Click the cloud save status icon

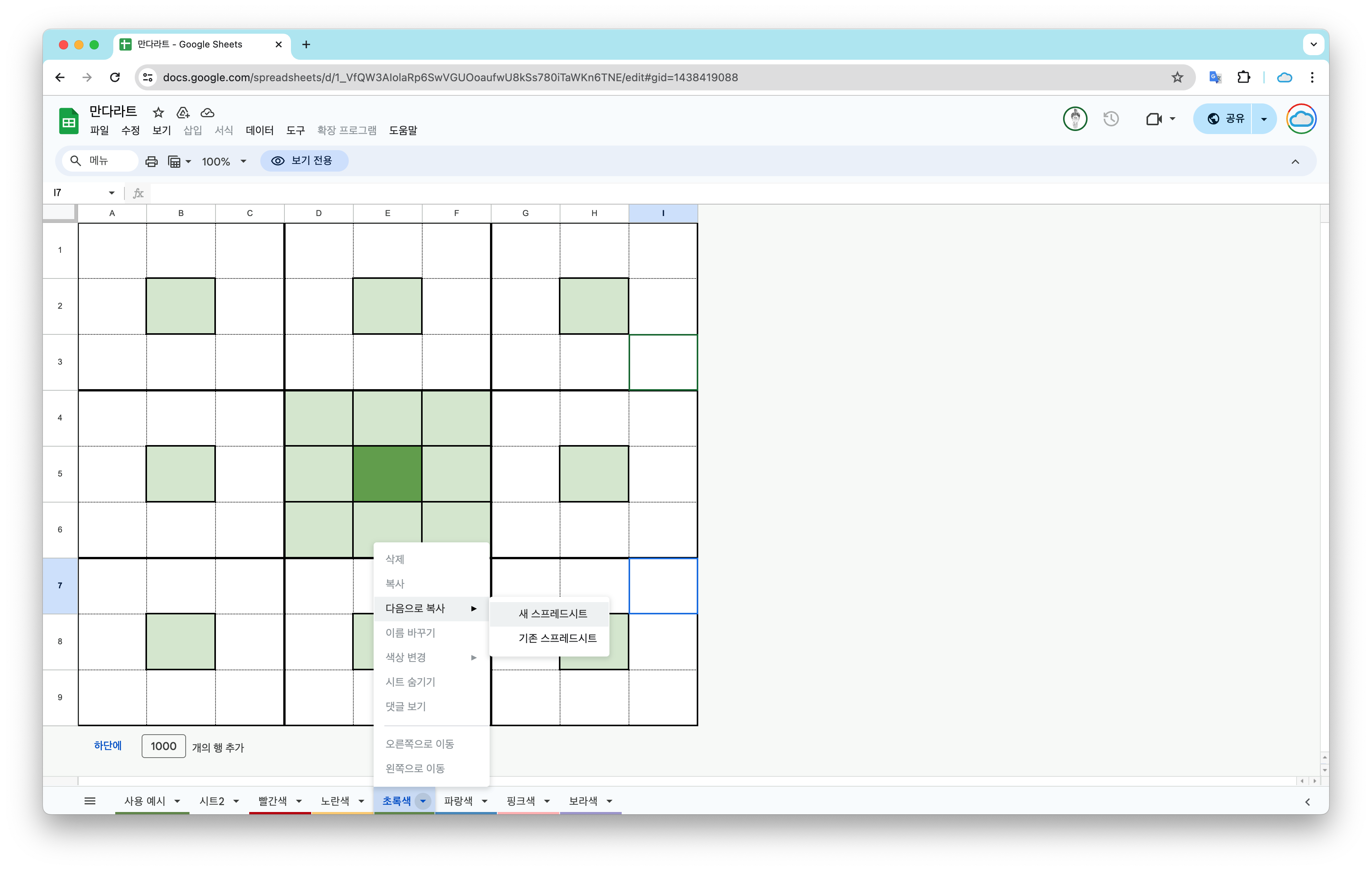[x=207, y=112]
